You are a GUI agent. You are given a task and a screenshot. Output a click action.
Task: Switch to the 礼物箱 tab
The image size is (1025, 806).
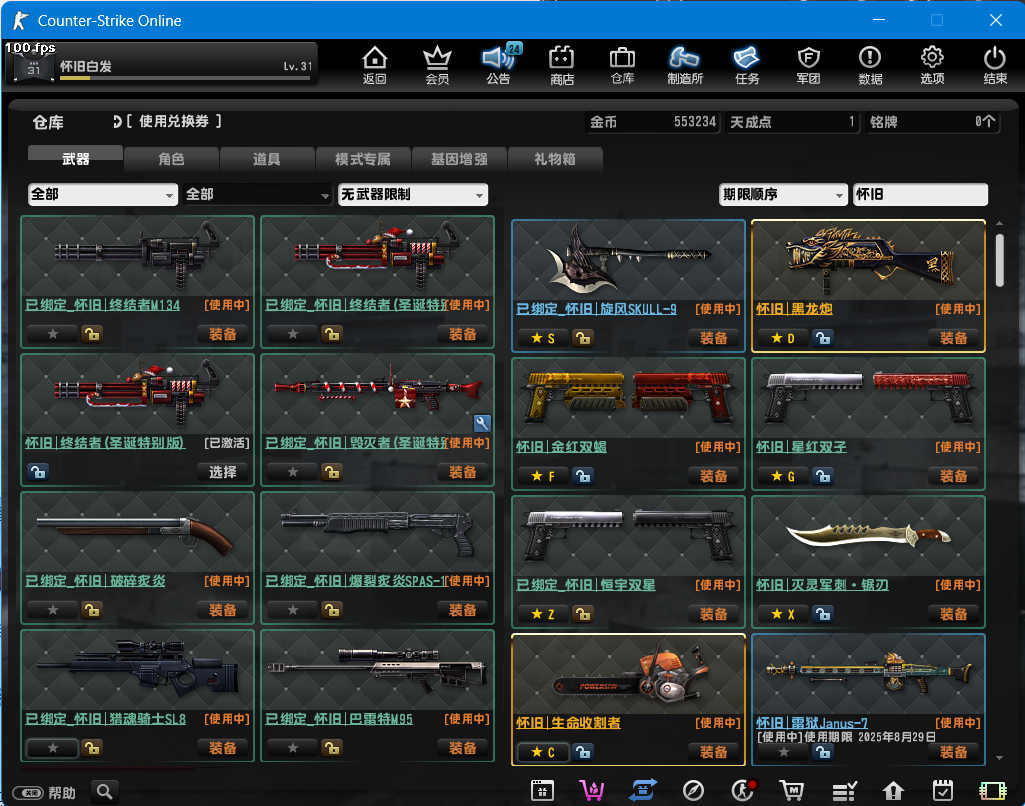pyautogui.click(x=555, y=158)
